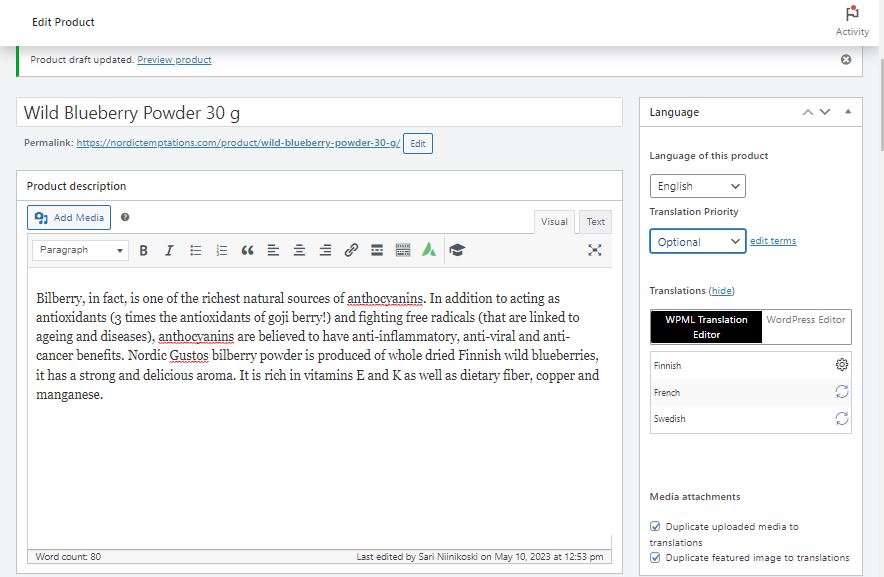
Task: Align text left
Action: pyautogui.click(x=273, y=250)
